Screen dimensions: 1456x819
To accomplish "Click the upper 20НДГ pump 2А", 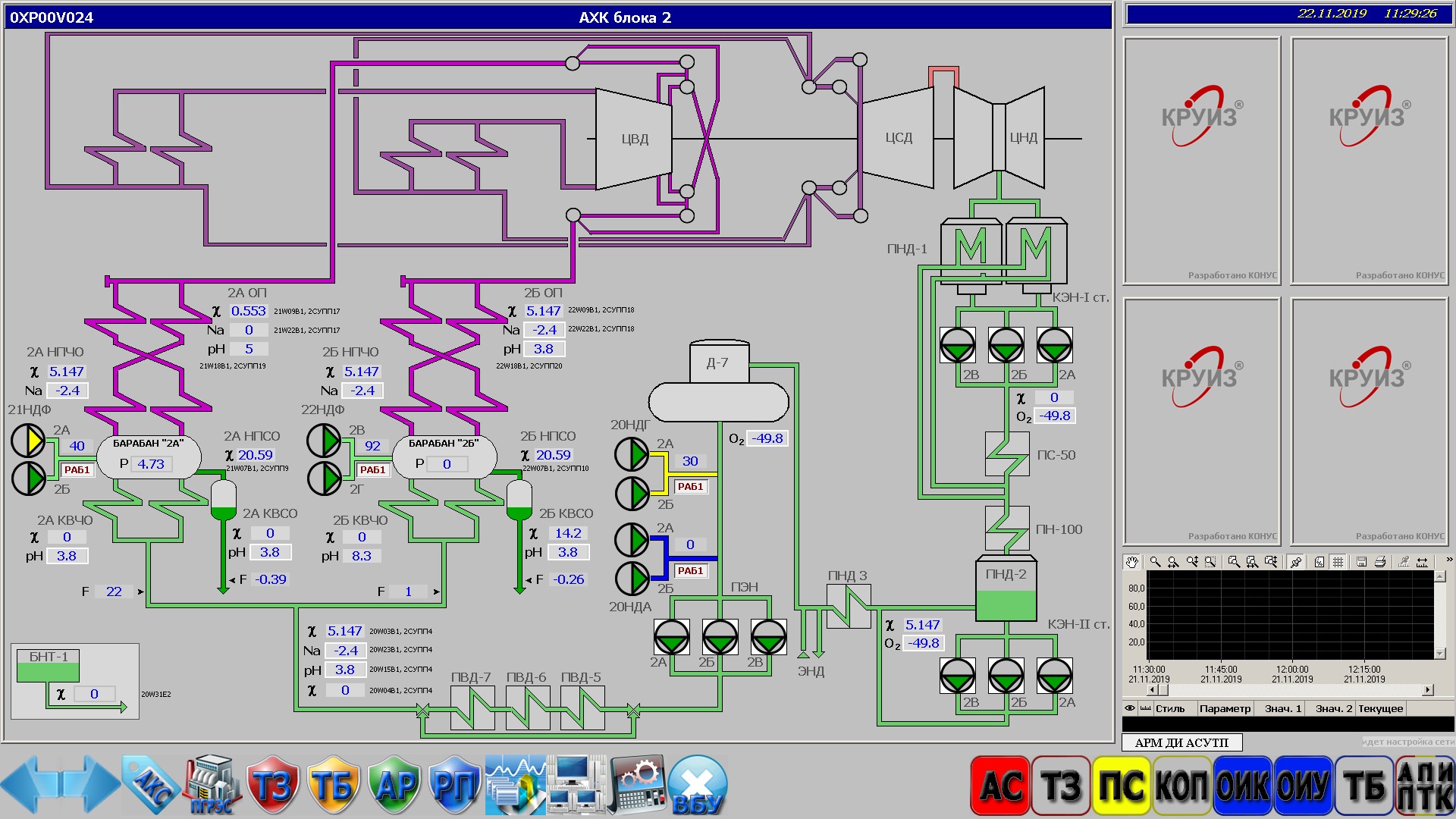I will [632, 454].
